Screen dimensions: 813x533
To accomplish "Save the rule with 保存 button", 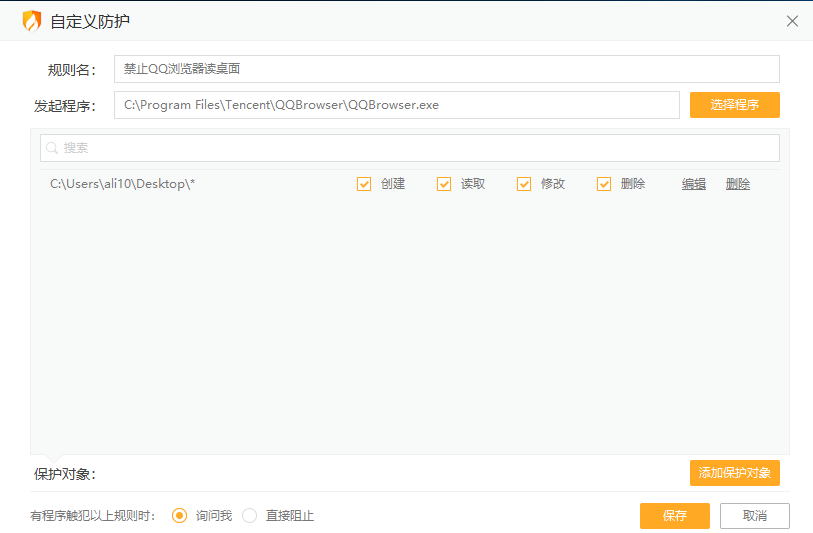I will click(x=675, y=516).
